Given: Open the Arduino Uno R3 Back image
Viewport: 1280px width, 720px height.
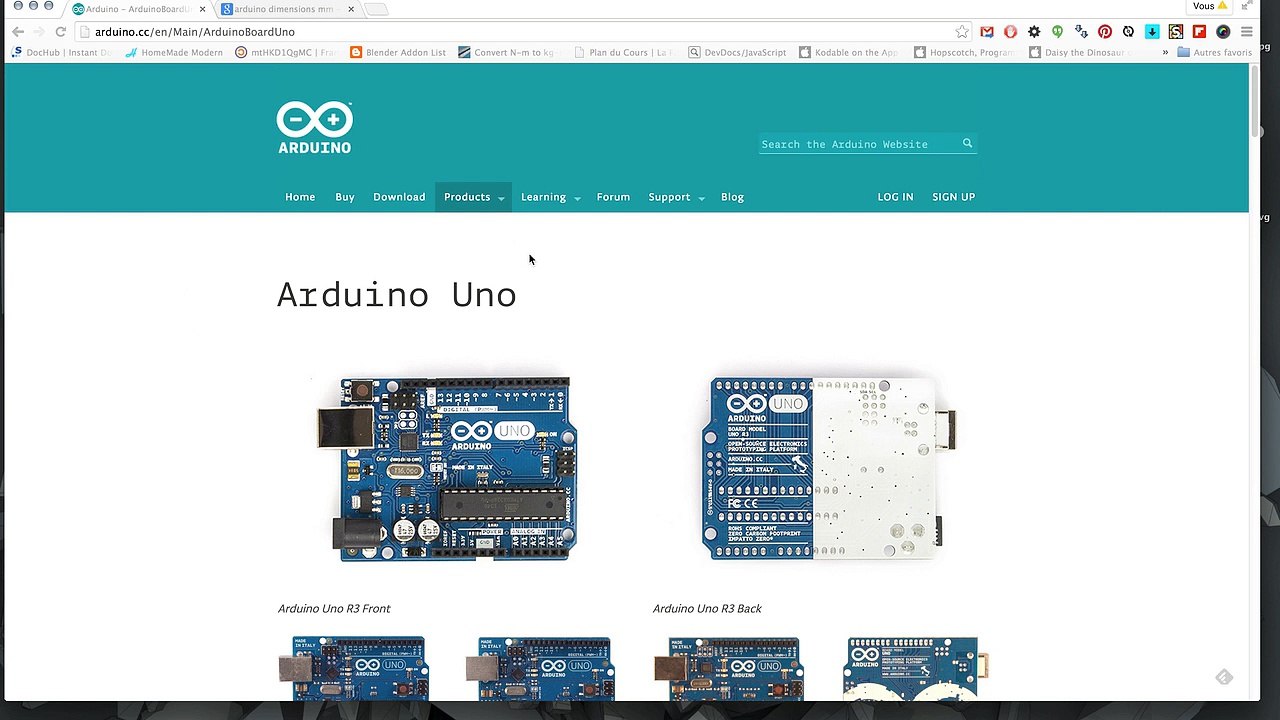Looking at the screenshot, I should [828, 469].
